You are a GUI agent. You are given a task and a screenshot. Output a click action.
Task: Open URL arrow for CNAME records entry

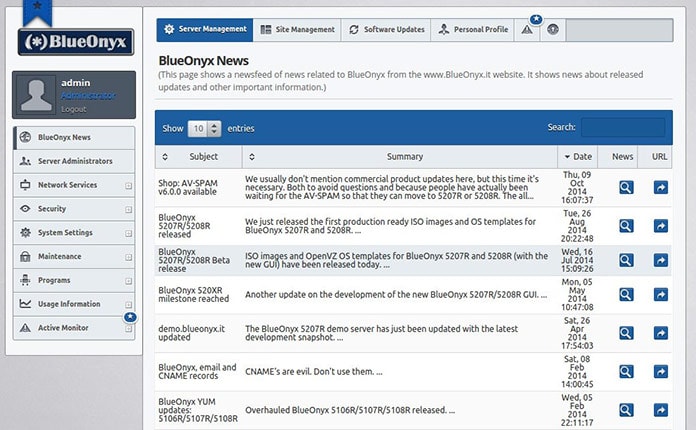(x=660, y=371)
